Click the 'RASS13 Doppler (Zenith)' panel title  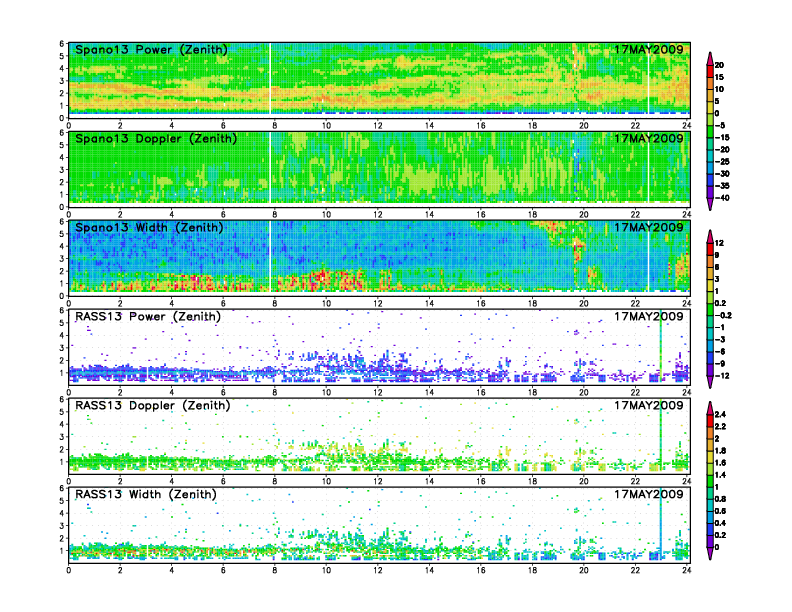pyautogui.click(x=153, y=405)
